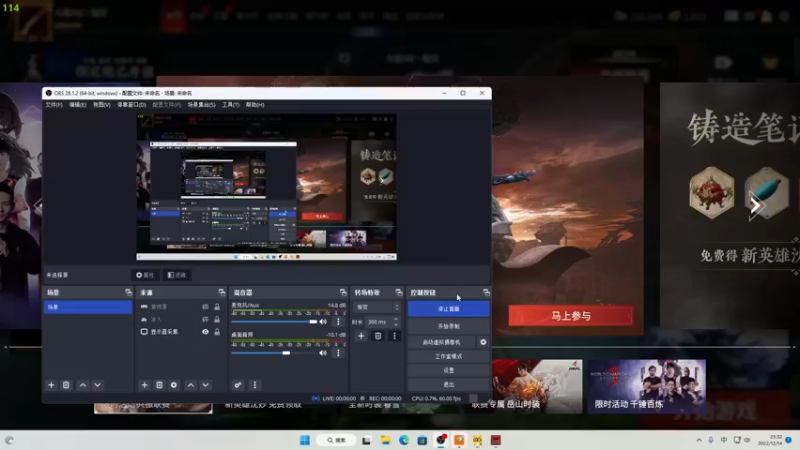
Task: Select the highlighted scene in 场景 list
Action: pos(88,307)
